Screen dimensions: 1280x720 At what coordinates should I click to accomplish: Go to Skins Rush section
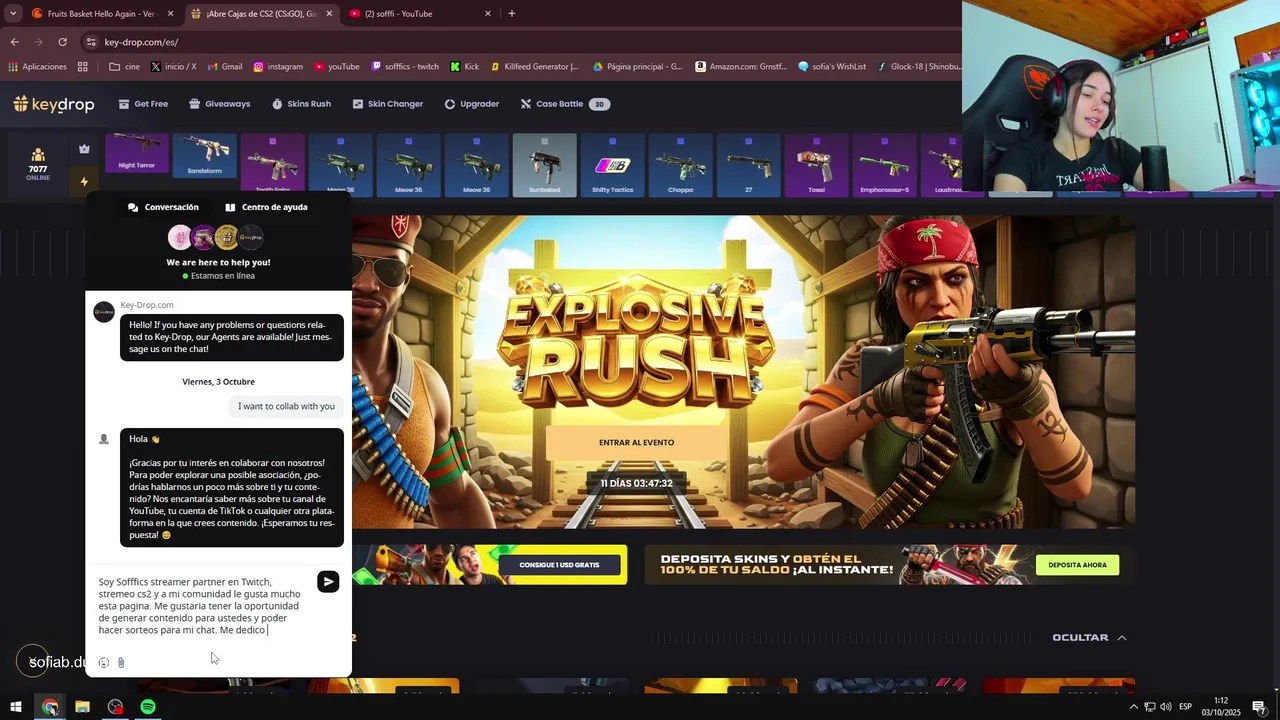pyautogui.click(x=301, y=104)
